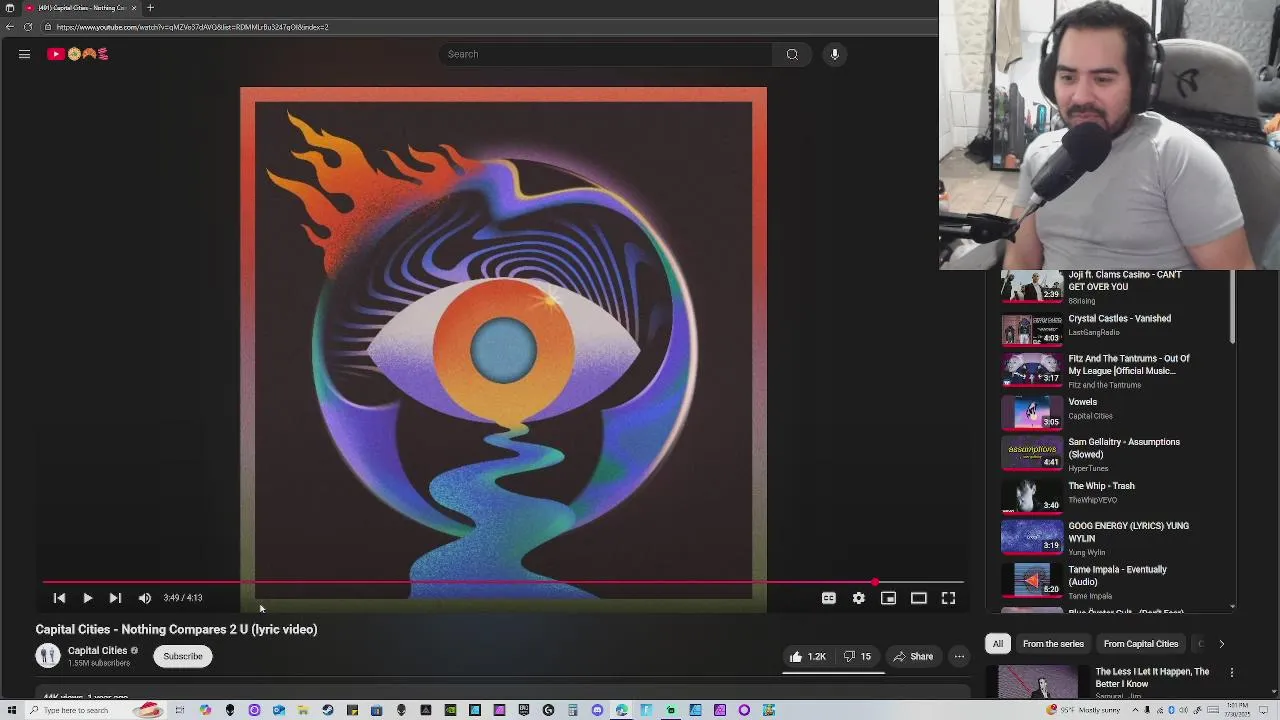
Task: Select From the series chip
Action: pos(1053,644)
